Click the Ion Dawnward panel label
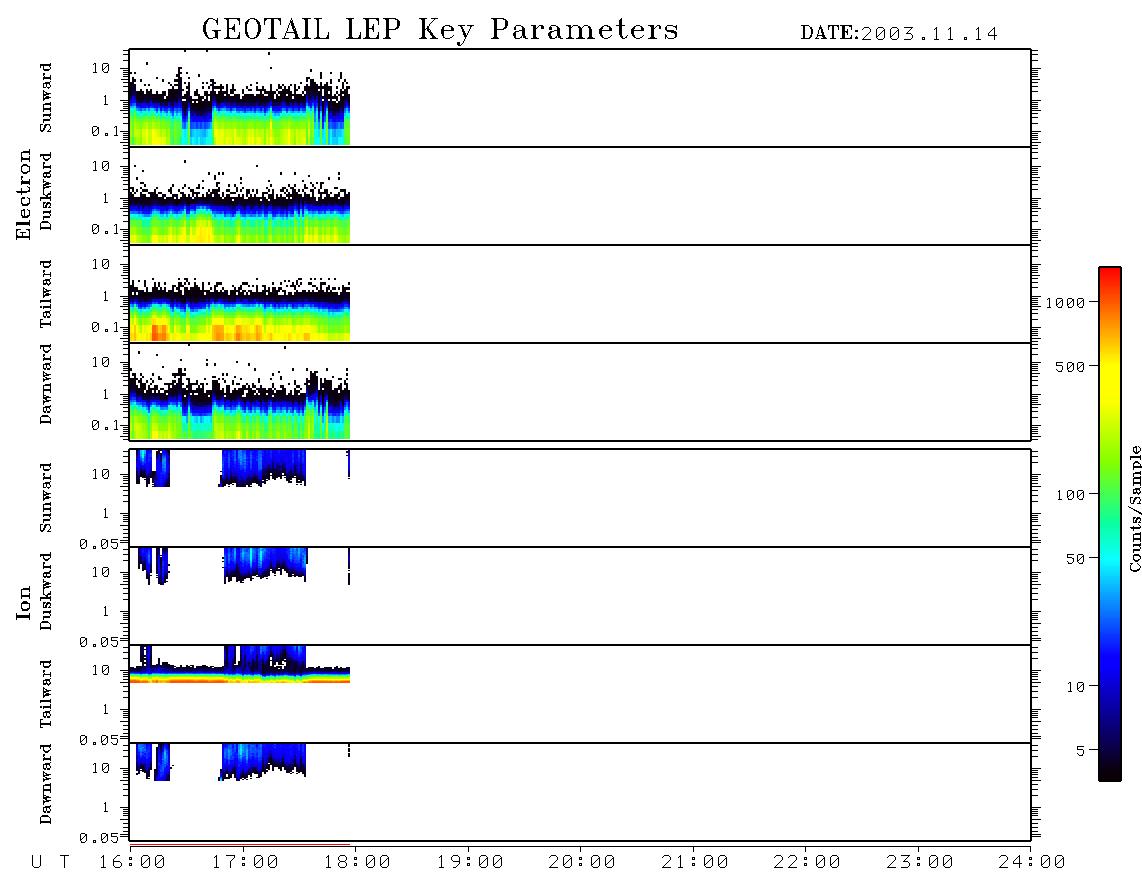 46,784
